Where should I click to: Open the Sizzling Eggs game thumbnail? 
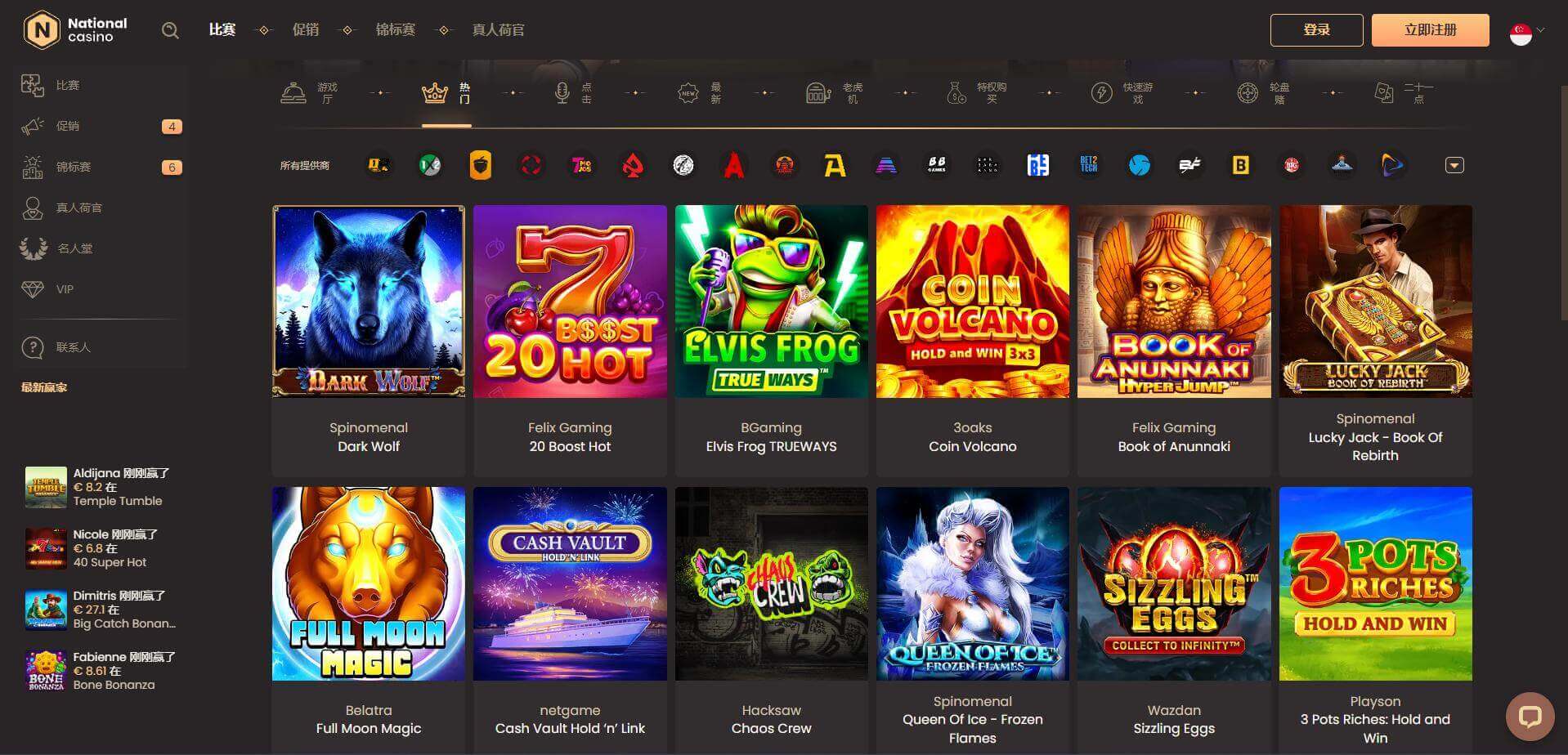tap(1174, 584)
